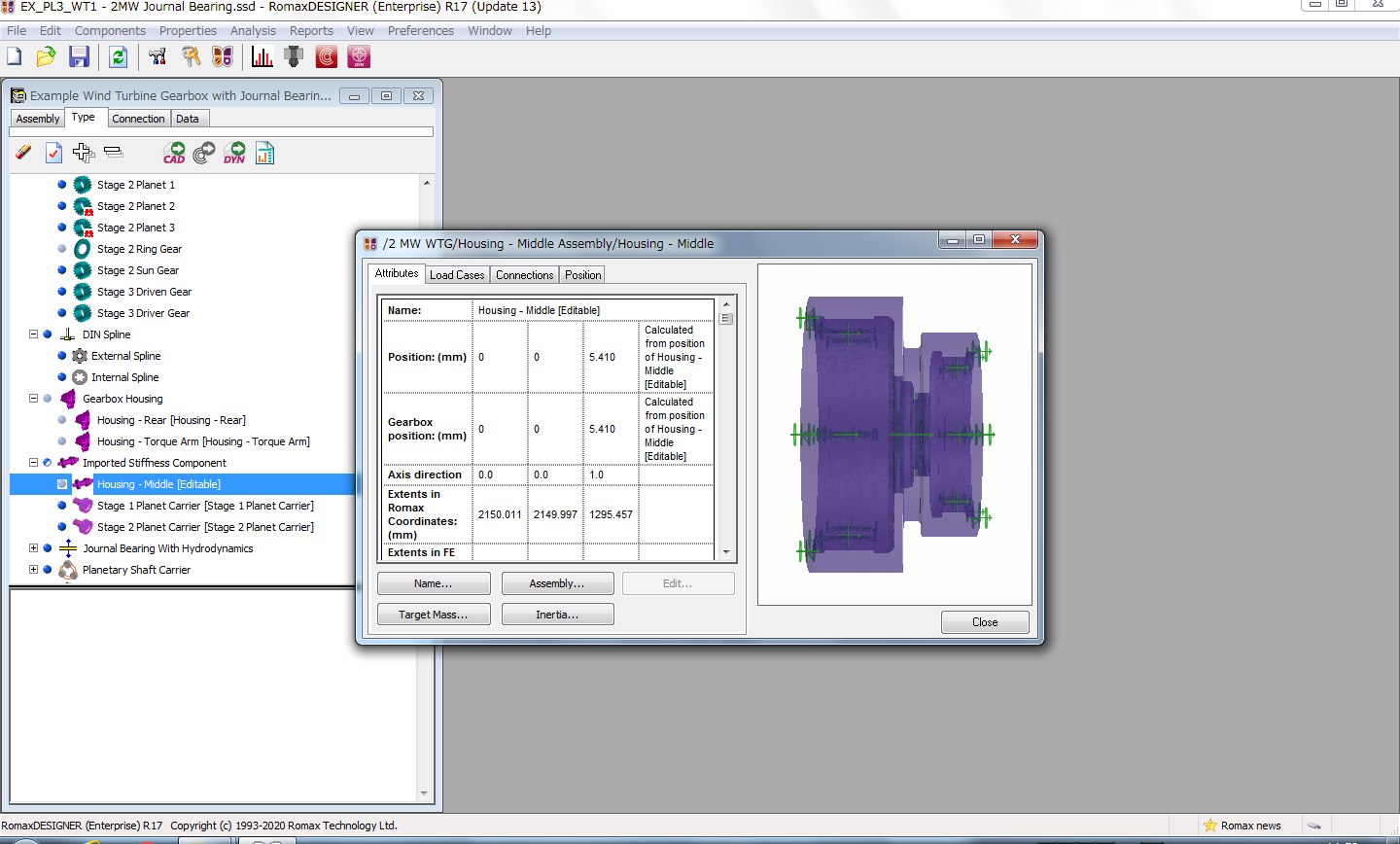
Task: Click the External Spline gear icon
Action: [80, 356]
